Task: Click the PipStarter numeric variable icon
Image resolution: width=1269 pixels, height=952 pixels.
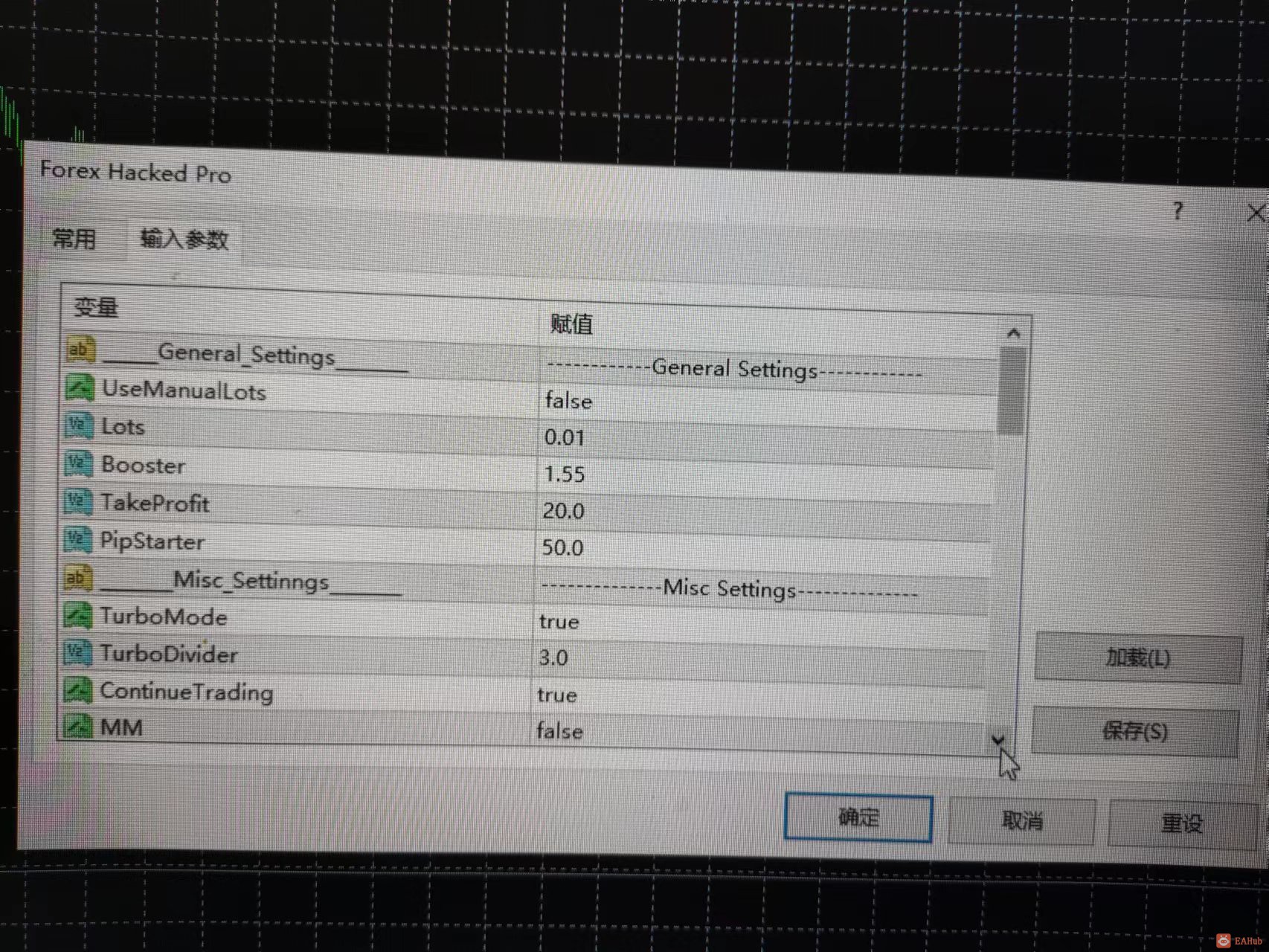Action: pos(77,540)
